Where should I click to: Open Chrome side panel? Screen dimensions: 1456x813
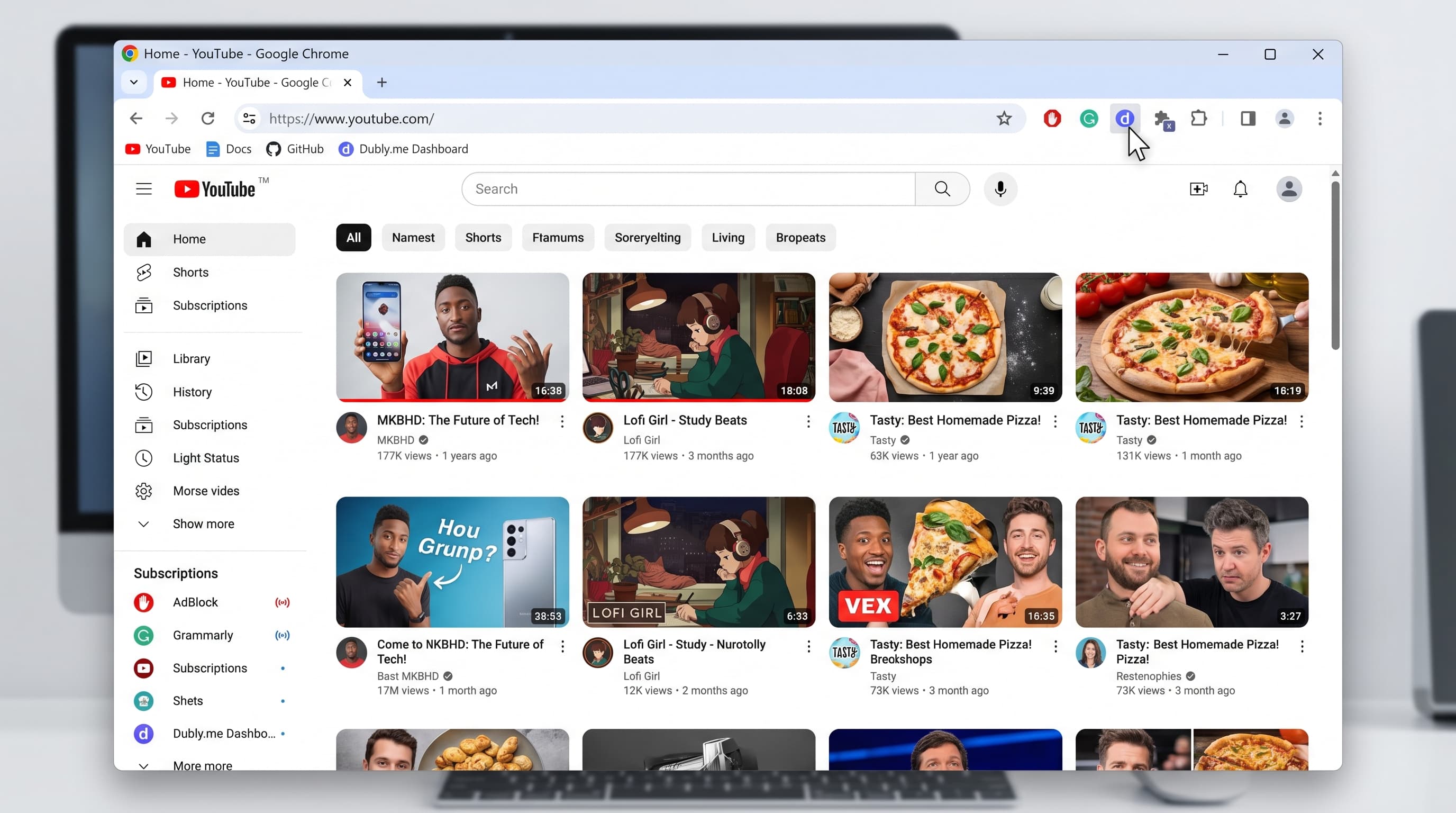[1248, 119]
